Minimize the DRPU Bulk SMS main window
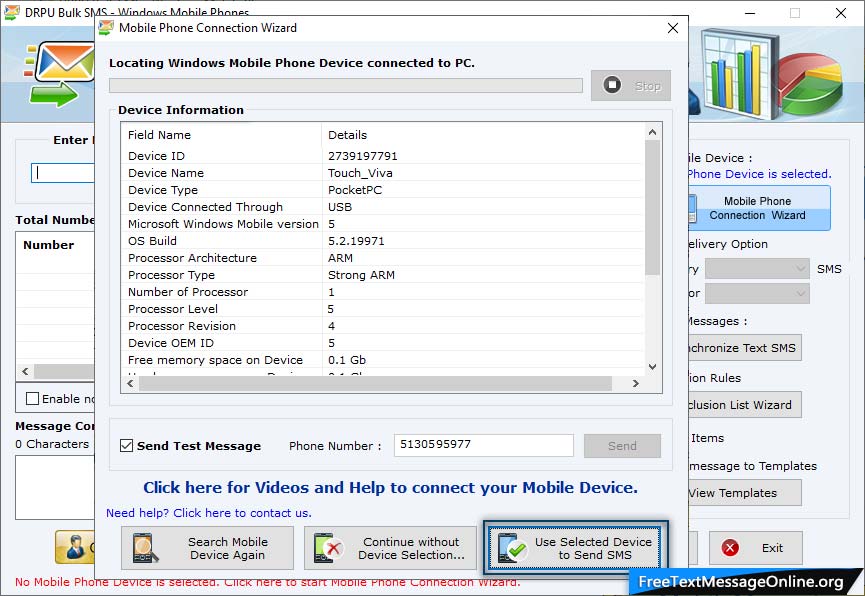 point(750,13)
